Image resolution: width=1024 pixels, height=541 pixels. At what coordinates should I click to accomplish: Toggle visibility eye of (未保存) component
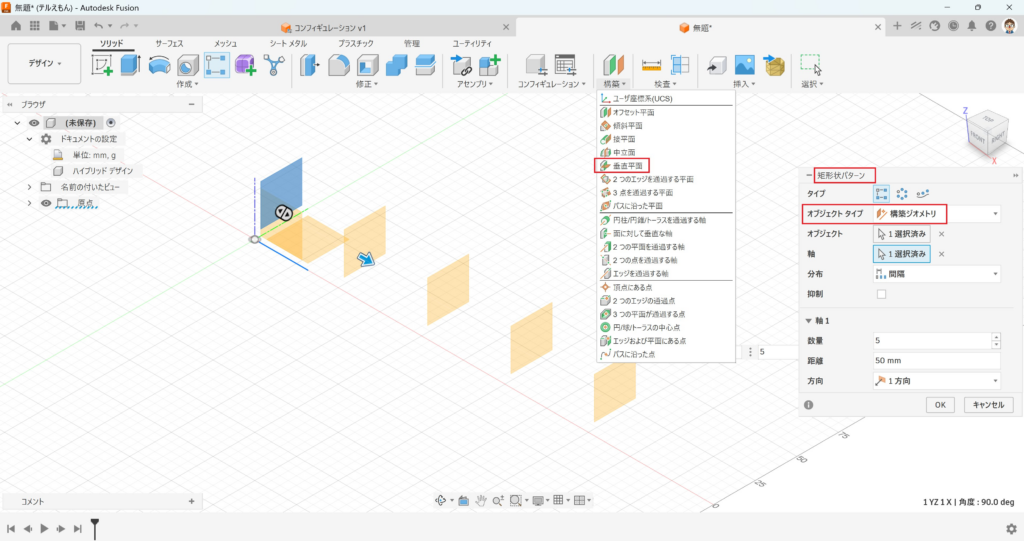coord(33,123)
